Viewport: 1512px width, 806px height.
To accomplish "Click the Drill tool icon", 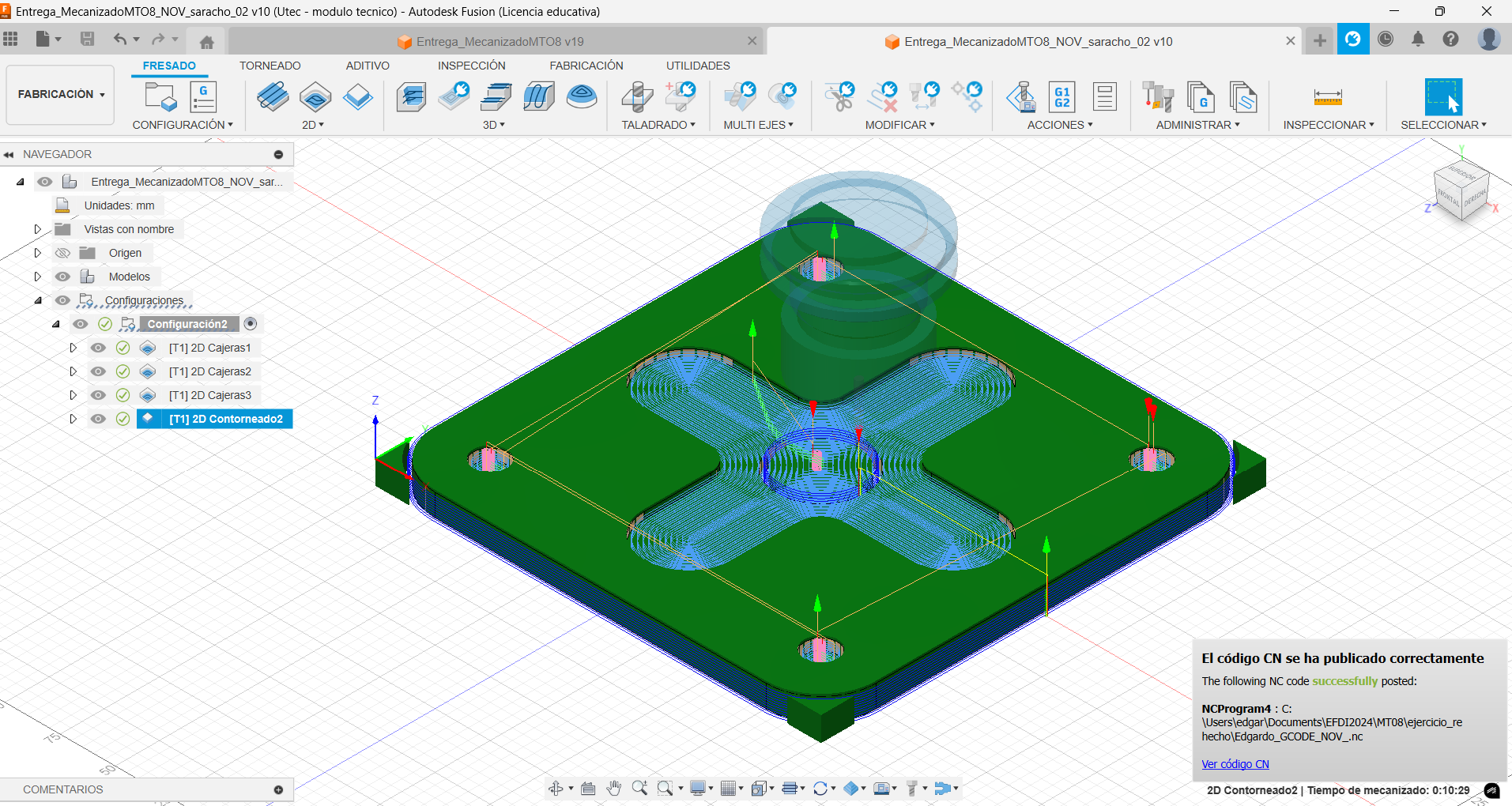I will 637,97.
